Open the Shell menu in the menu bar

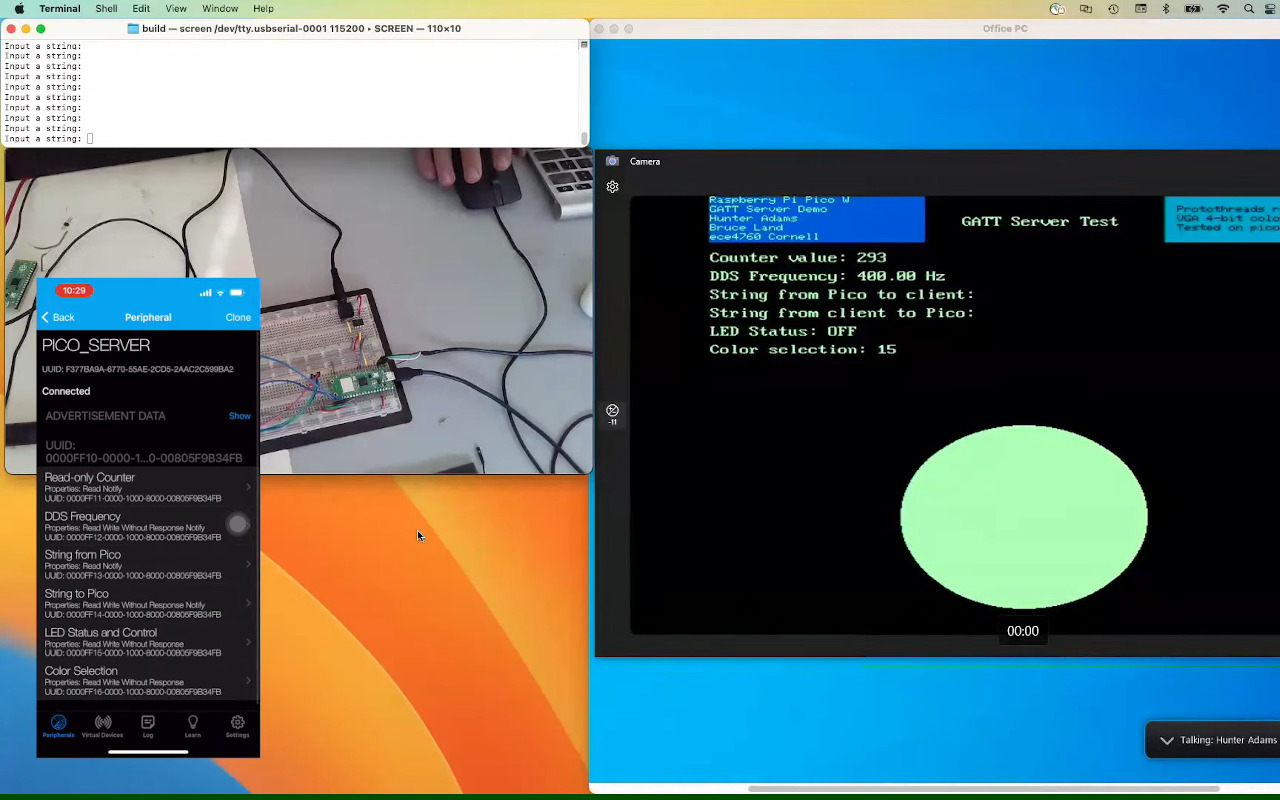pyautogui.click(x=106, y=9)
